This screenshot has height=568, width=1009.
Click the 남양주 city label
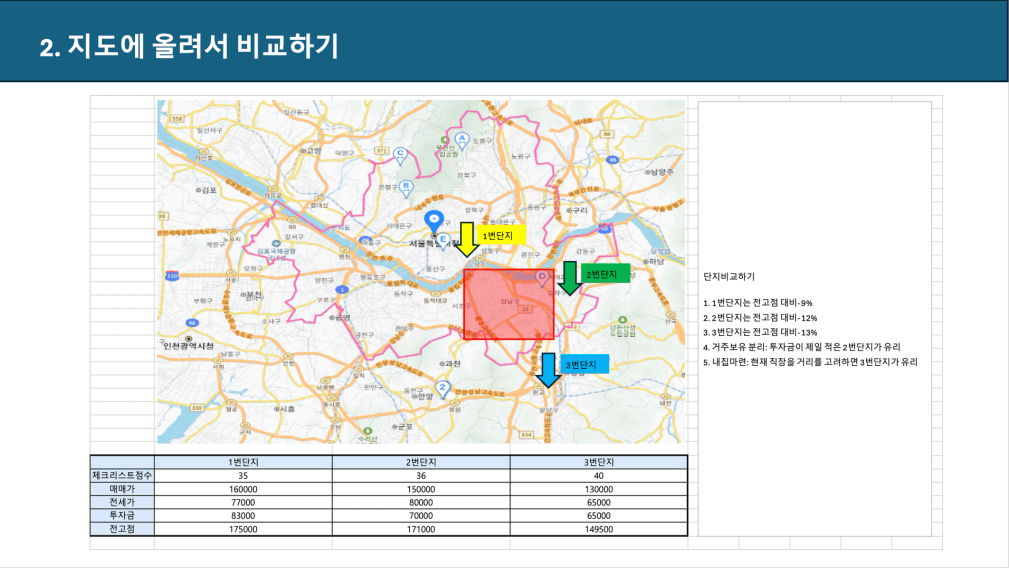click(660, 172)
